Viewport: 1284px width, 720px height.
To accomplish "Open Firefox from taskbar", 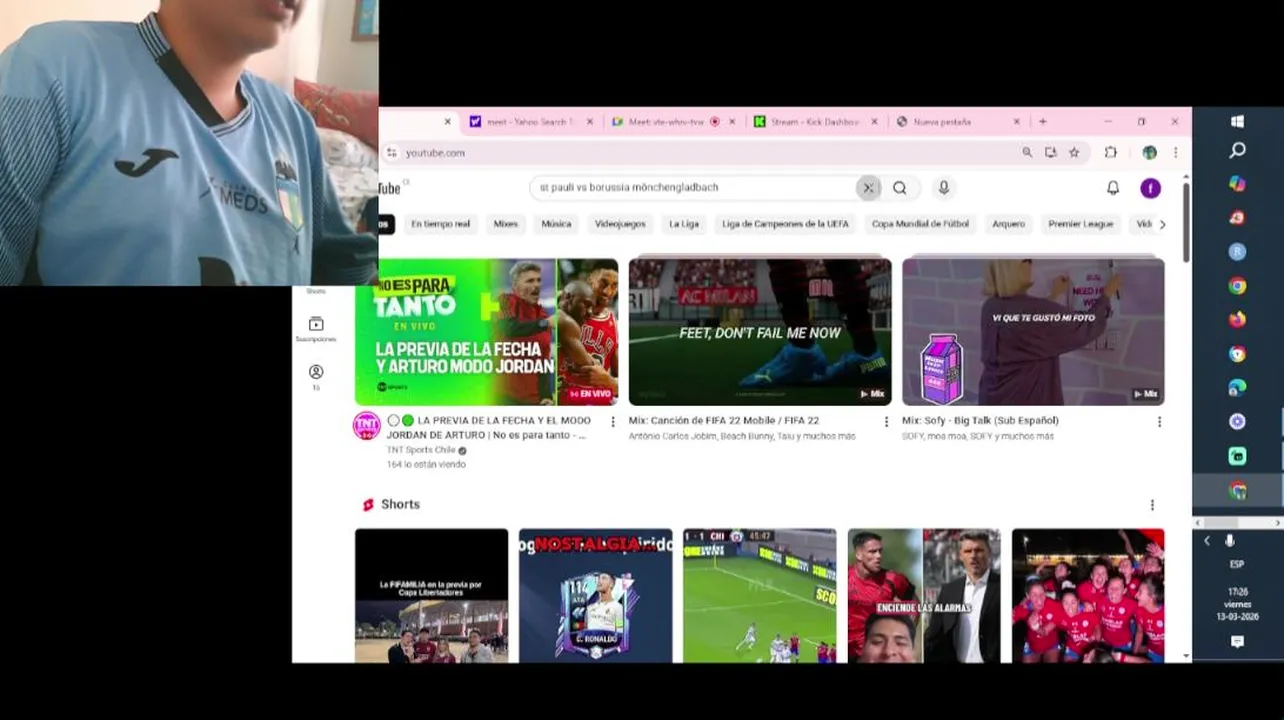I will click(1237, 320).
